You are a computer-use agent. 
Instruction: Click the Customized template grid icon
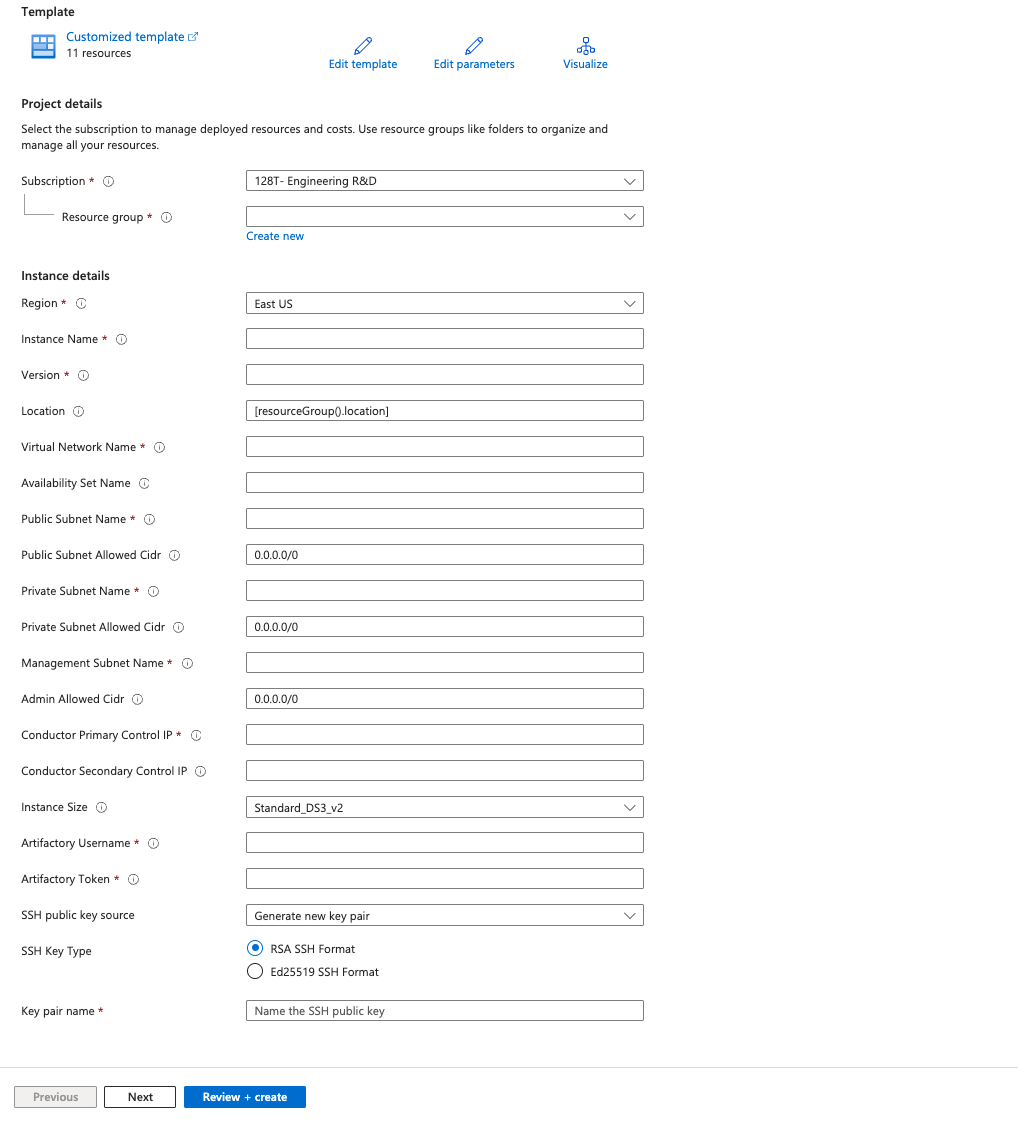44,46
